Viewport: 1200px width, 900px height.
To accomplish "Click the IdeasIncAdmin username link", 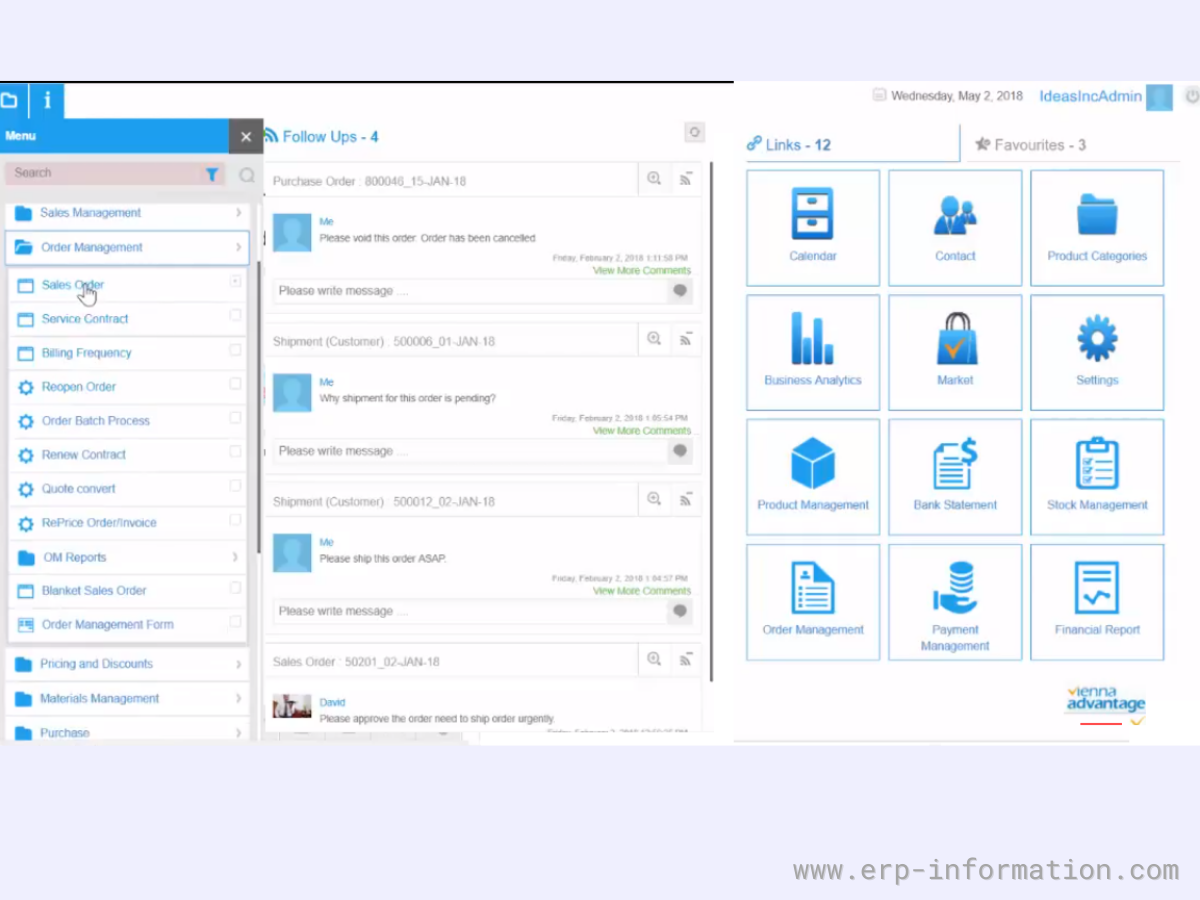I will pyautogui.click(x=1090, y=96).
